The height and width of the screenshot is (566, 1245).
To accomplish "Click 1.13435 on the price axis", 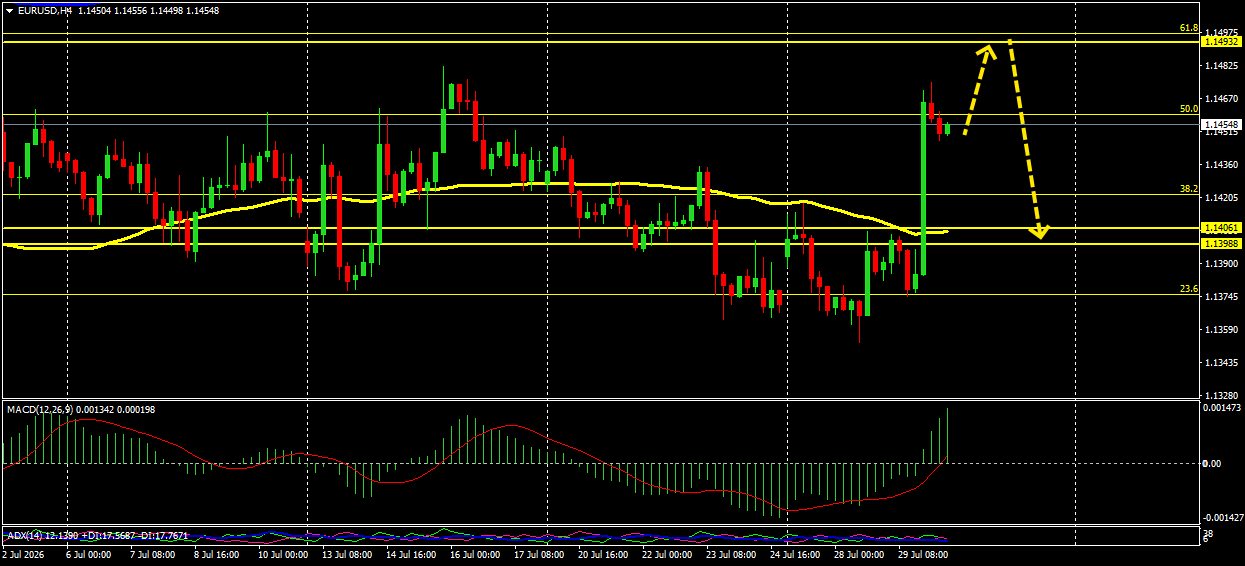I will coord(1222,363).
